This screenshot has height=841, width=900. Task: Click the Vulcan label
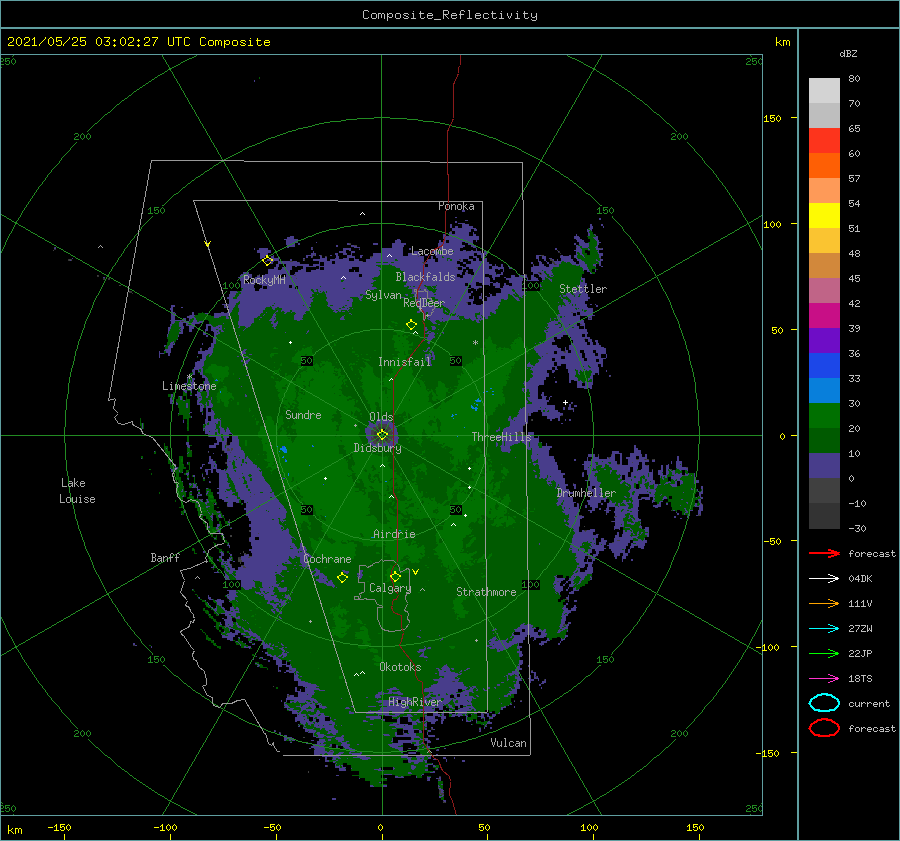(x=508, y=743)
